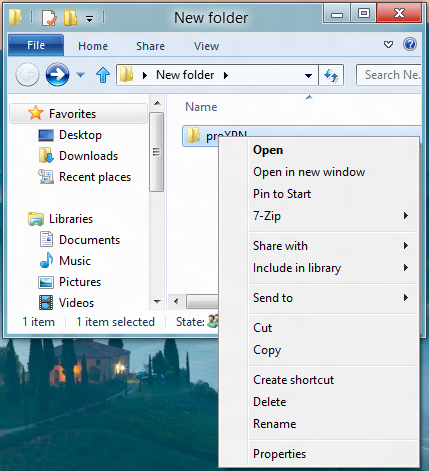Click the Downloads folder icon

click(x=46, y=155)
